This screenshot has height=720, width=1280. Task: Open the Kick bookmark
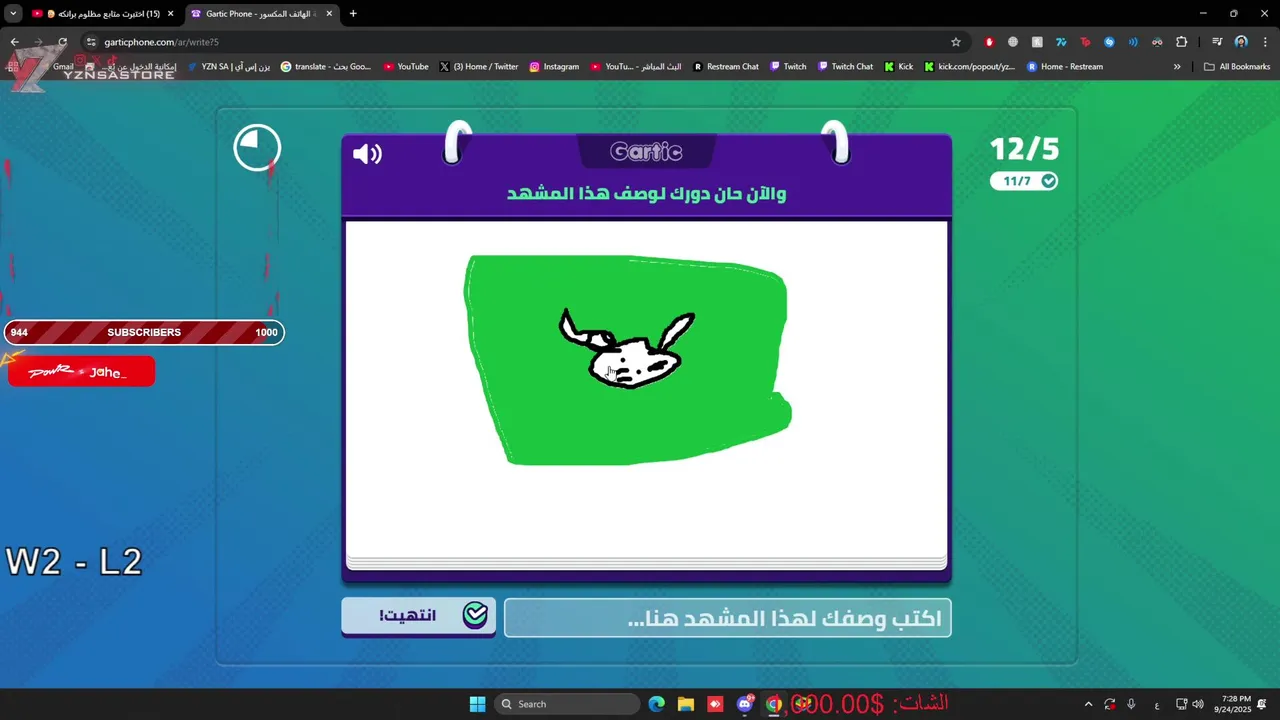[x=898, y=67]
